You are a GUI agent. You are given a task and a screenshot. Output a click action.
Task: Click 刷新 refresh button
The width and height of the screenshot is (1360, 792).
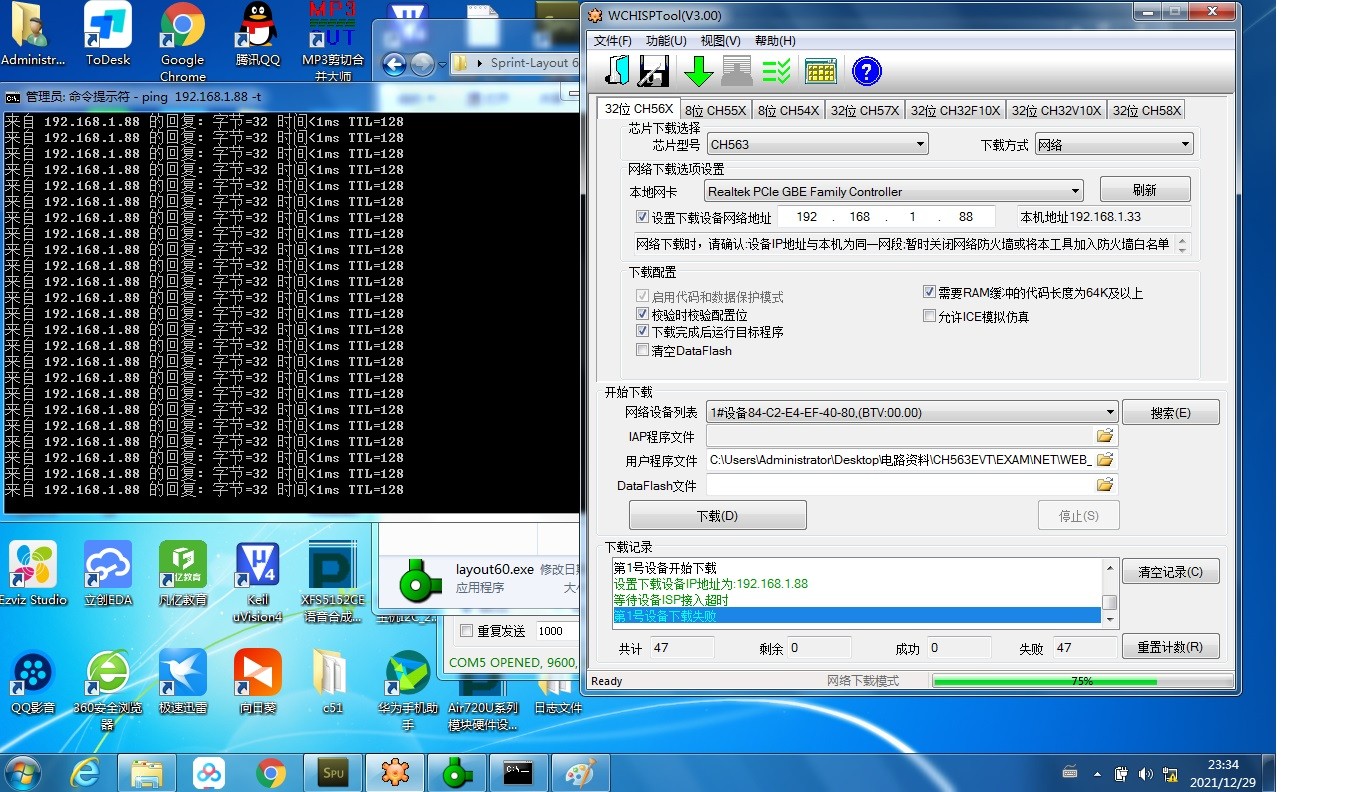(1145, 190)
